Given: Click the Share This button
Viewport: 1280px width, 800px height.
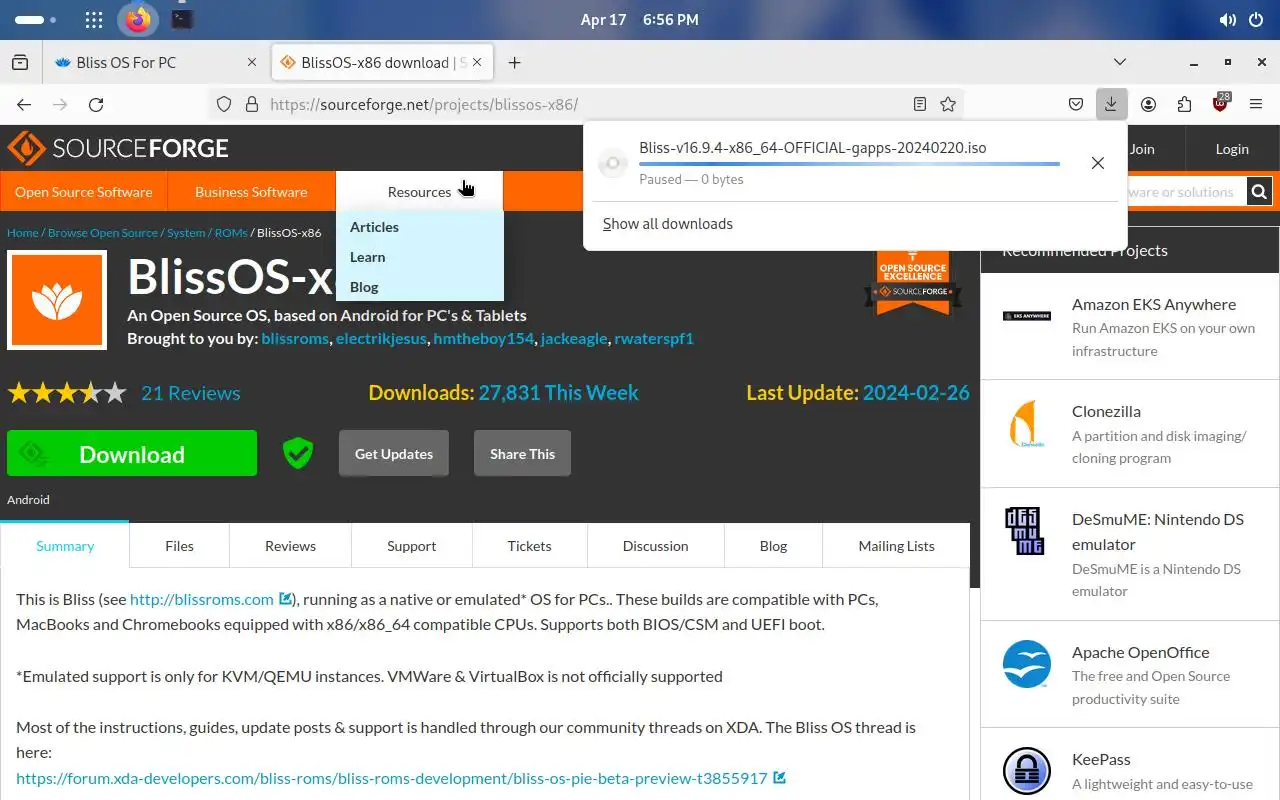Looking at the screenshot, I should pos(522,454).
